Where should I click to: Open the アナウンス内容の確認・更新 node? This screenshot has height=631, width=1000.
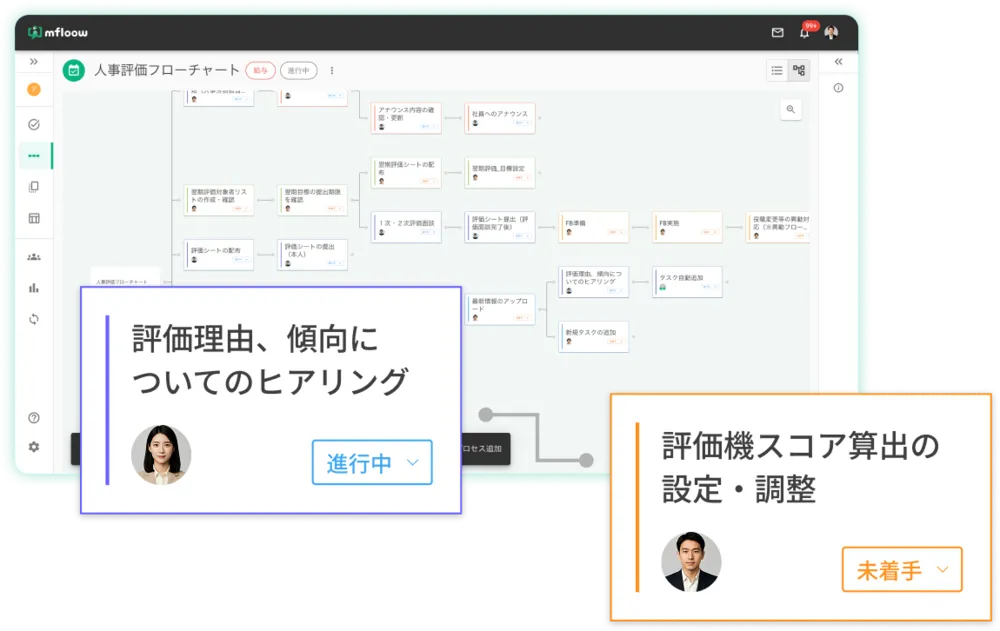tap(406, 118)
